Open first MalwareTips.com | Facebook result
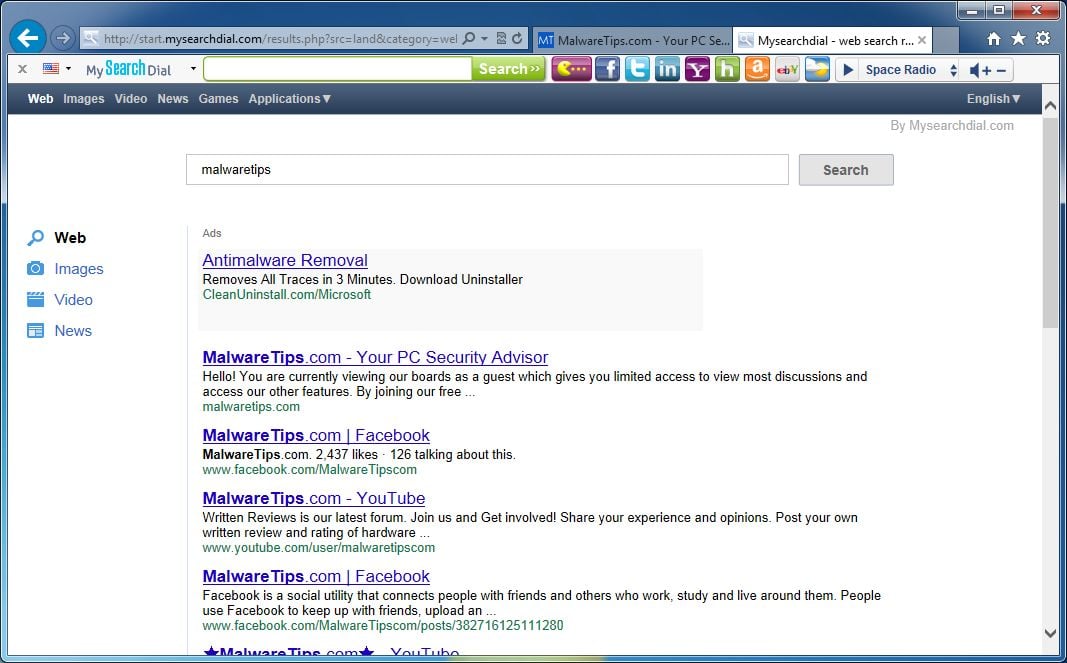This screenshot has width=1067, height=663. click(x=316, y=435)
